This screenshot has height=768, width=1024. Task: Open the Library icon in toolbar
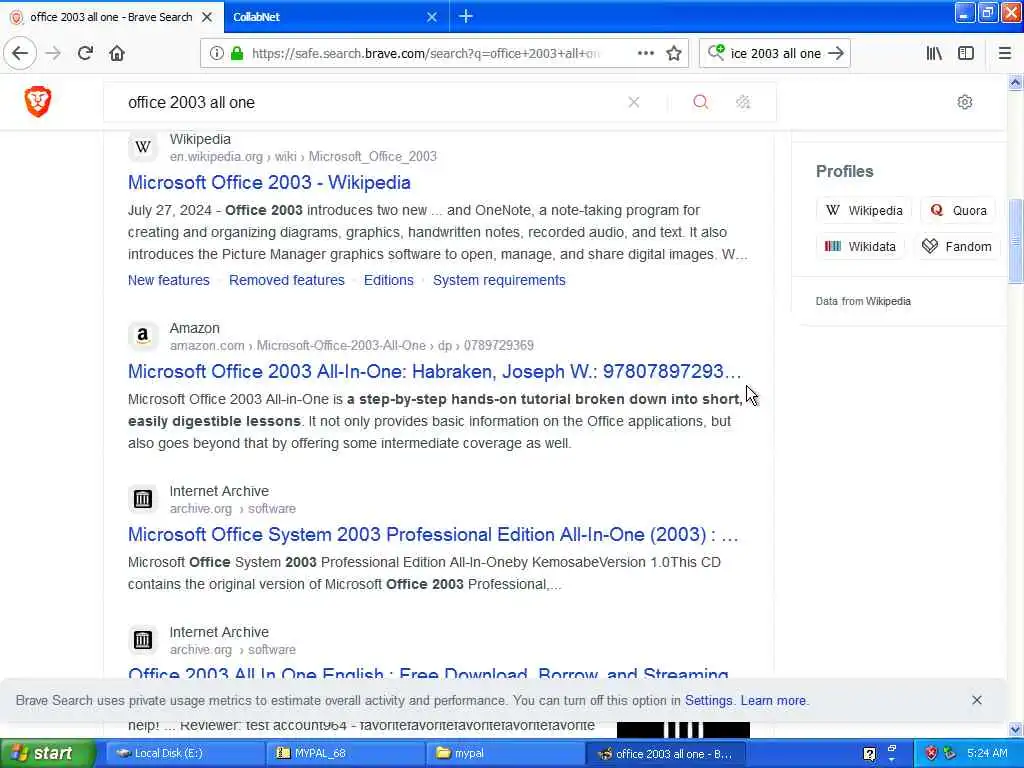[x=934, y=54]
